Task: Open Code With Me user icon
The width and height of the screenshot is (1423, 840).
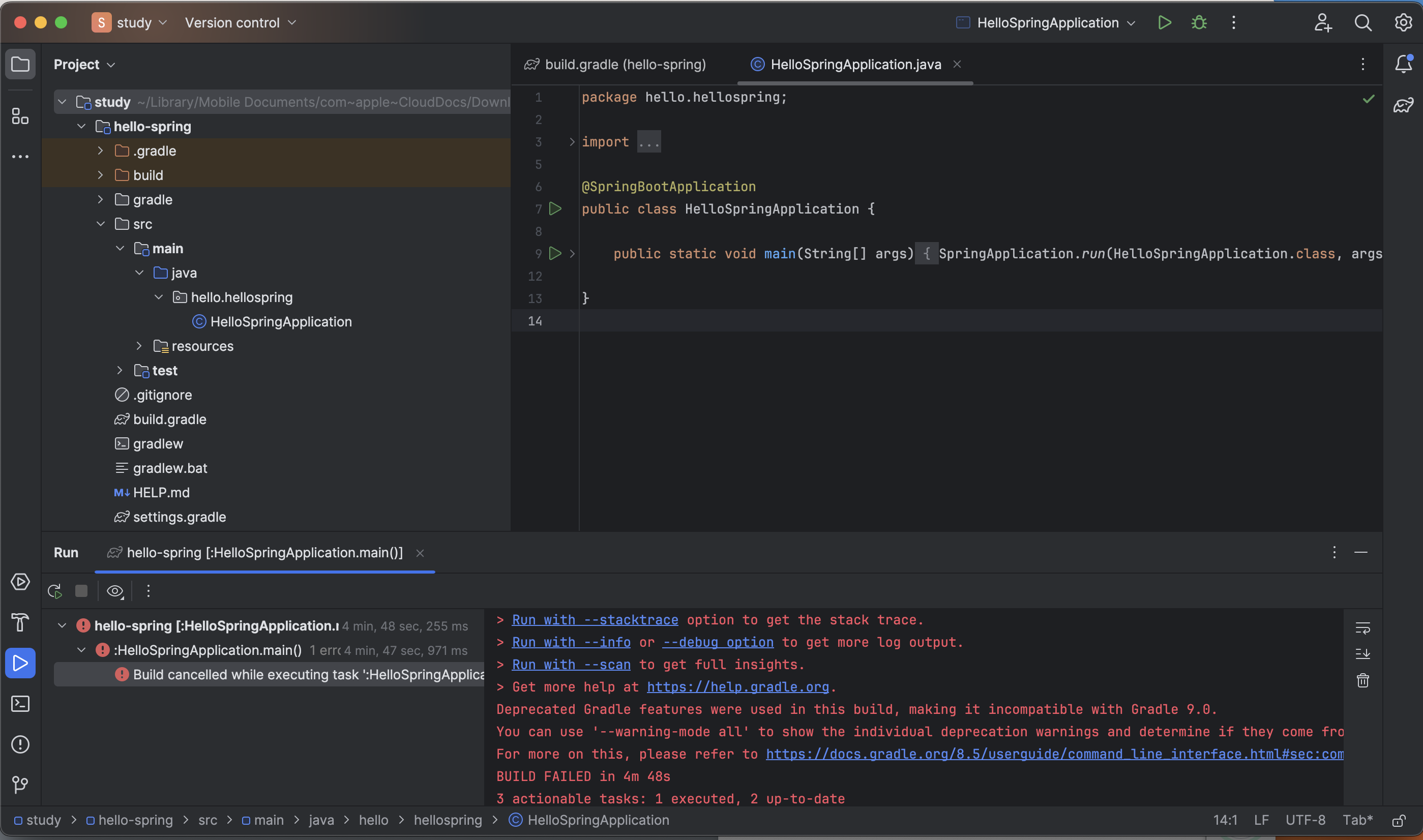Action: pyautogui.click(x=1323, y=23)
